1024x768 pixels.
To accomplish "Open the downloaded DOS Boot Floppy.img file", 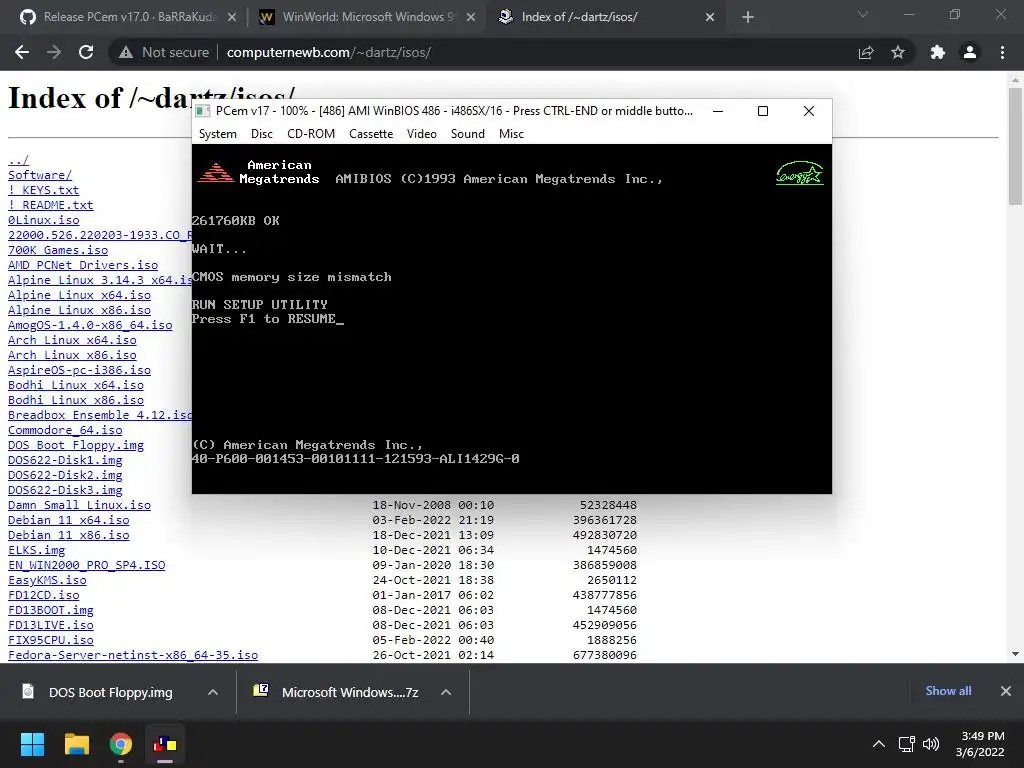I will (x=110, y=692).
